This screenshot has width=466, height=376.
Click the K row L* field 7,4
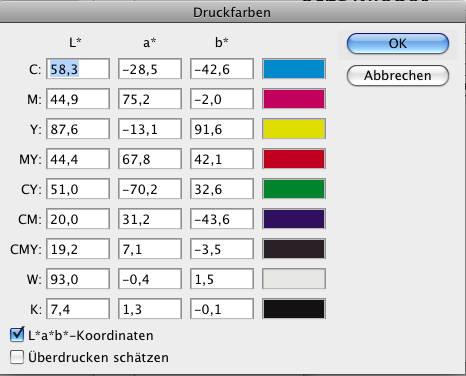coord(78,309)
